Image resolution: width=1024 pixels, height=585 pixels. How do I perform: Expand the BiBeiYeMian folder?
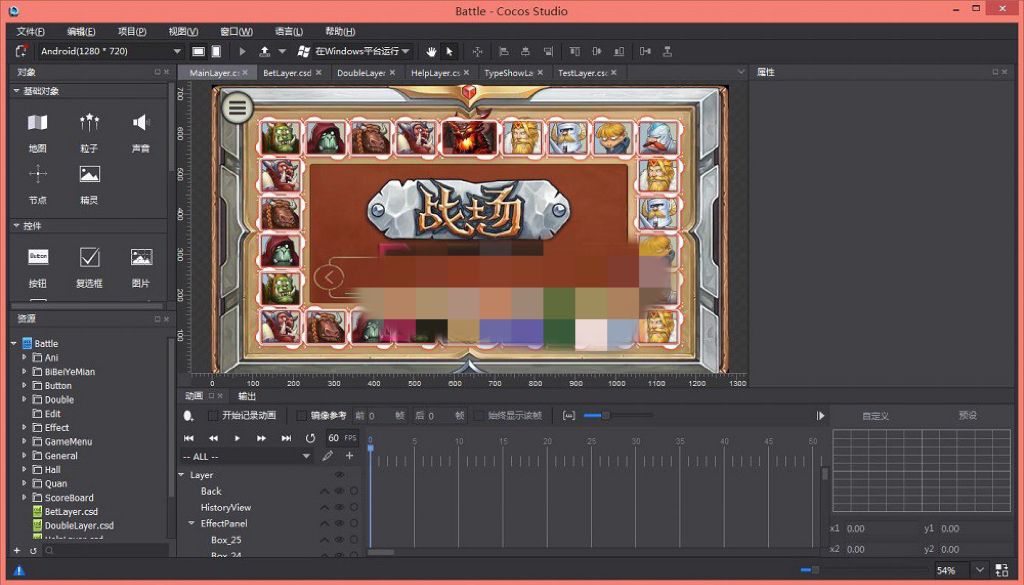click(24, 372)
